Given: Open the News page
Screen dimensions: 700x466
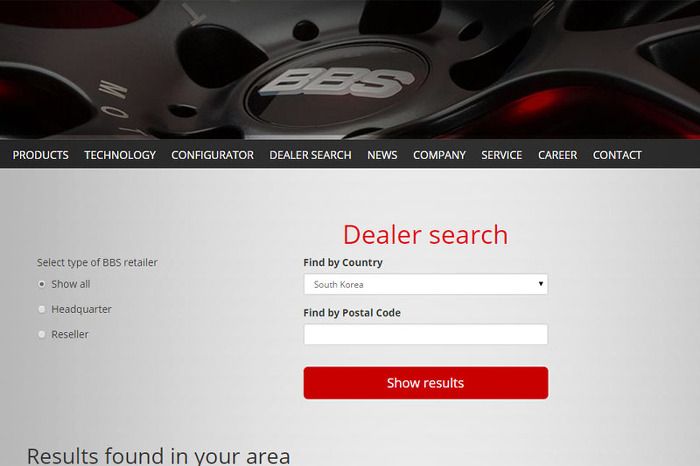Looking at the screenshot, I should tap(382, 155).
